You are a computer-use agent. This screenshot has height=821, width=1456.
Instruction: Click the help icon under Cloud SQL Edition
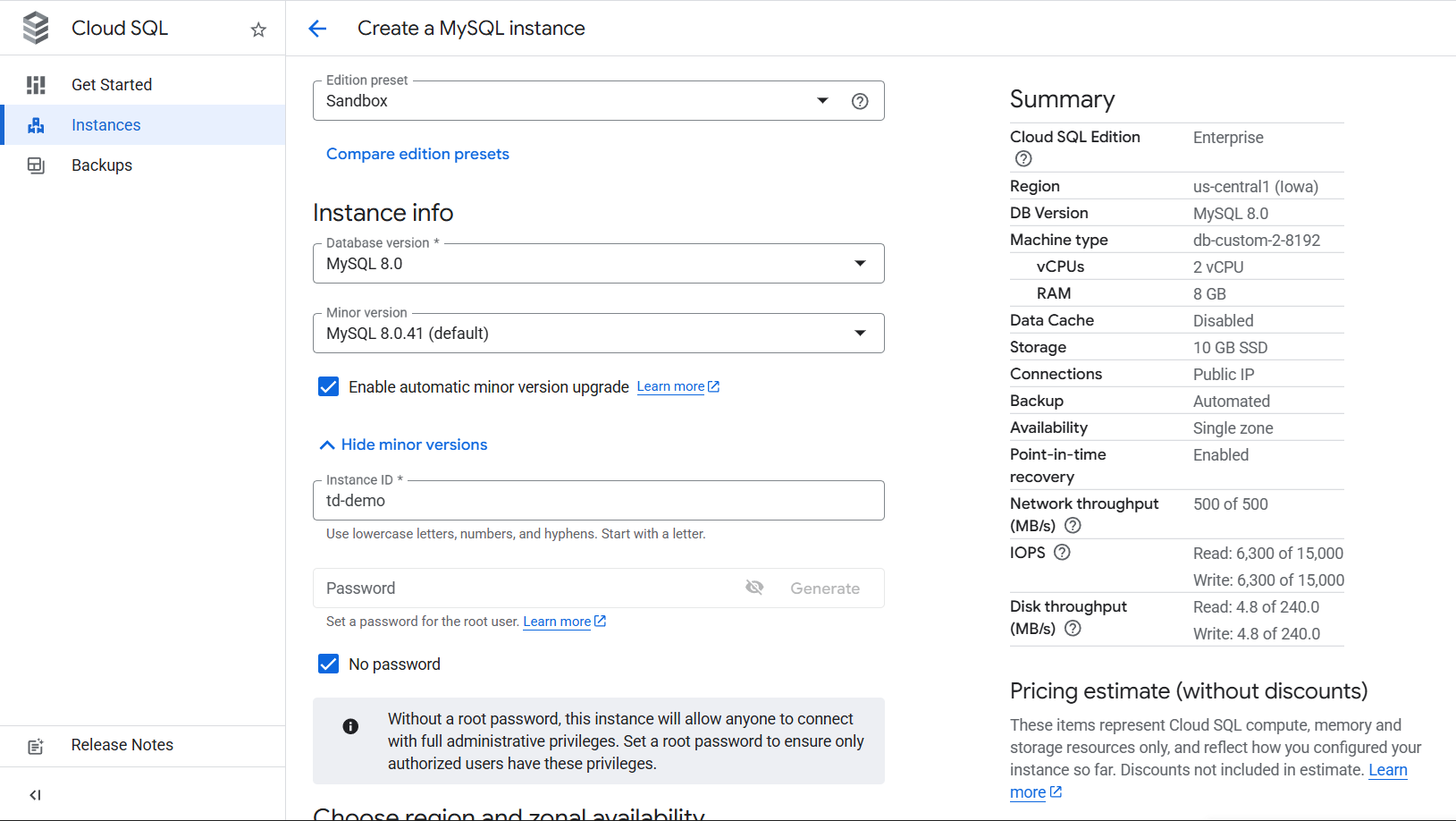click(1023, 159)
